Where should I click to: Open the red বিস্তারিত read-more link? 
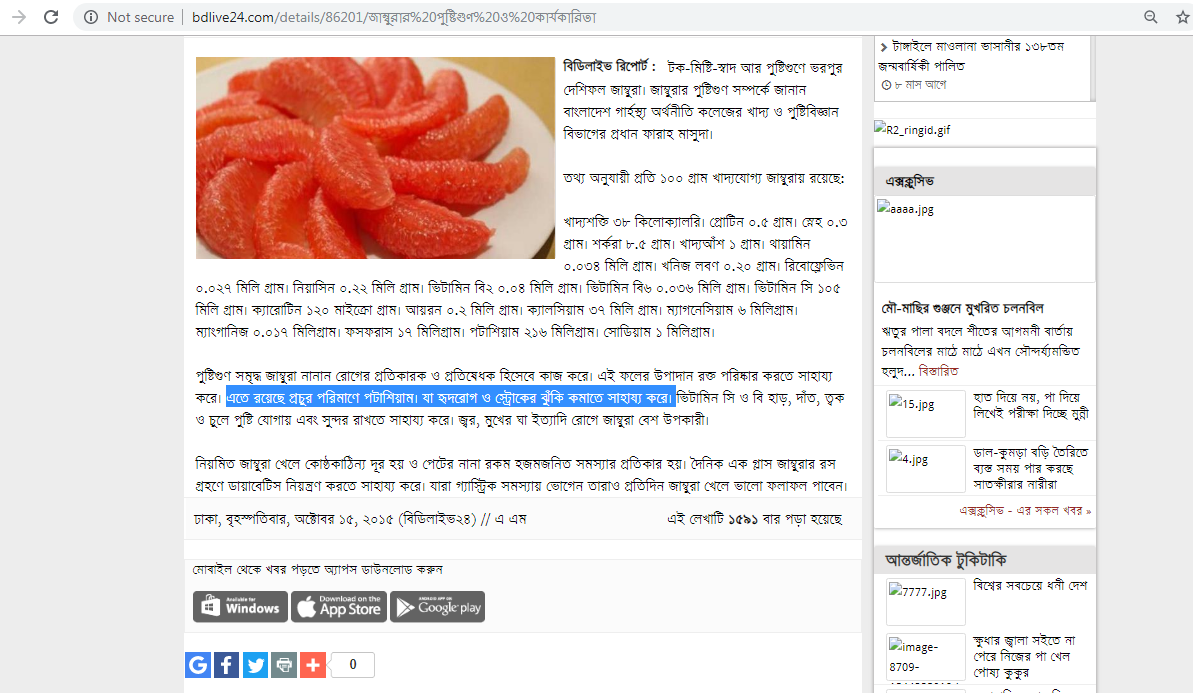(x=938, y=371)
